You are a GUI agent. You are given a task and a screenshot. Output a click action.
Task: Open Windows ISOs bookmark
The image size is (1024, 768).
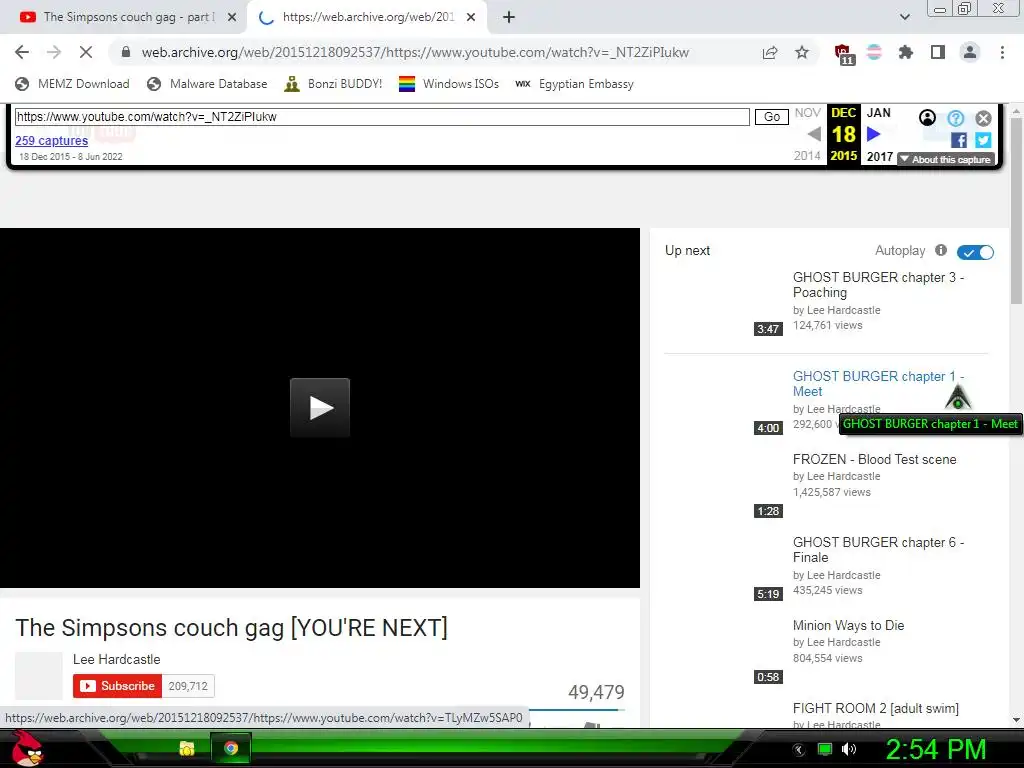449,84
